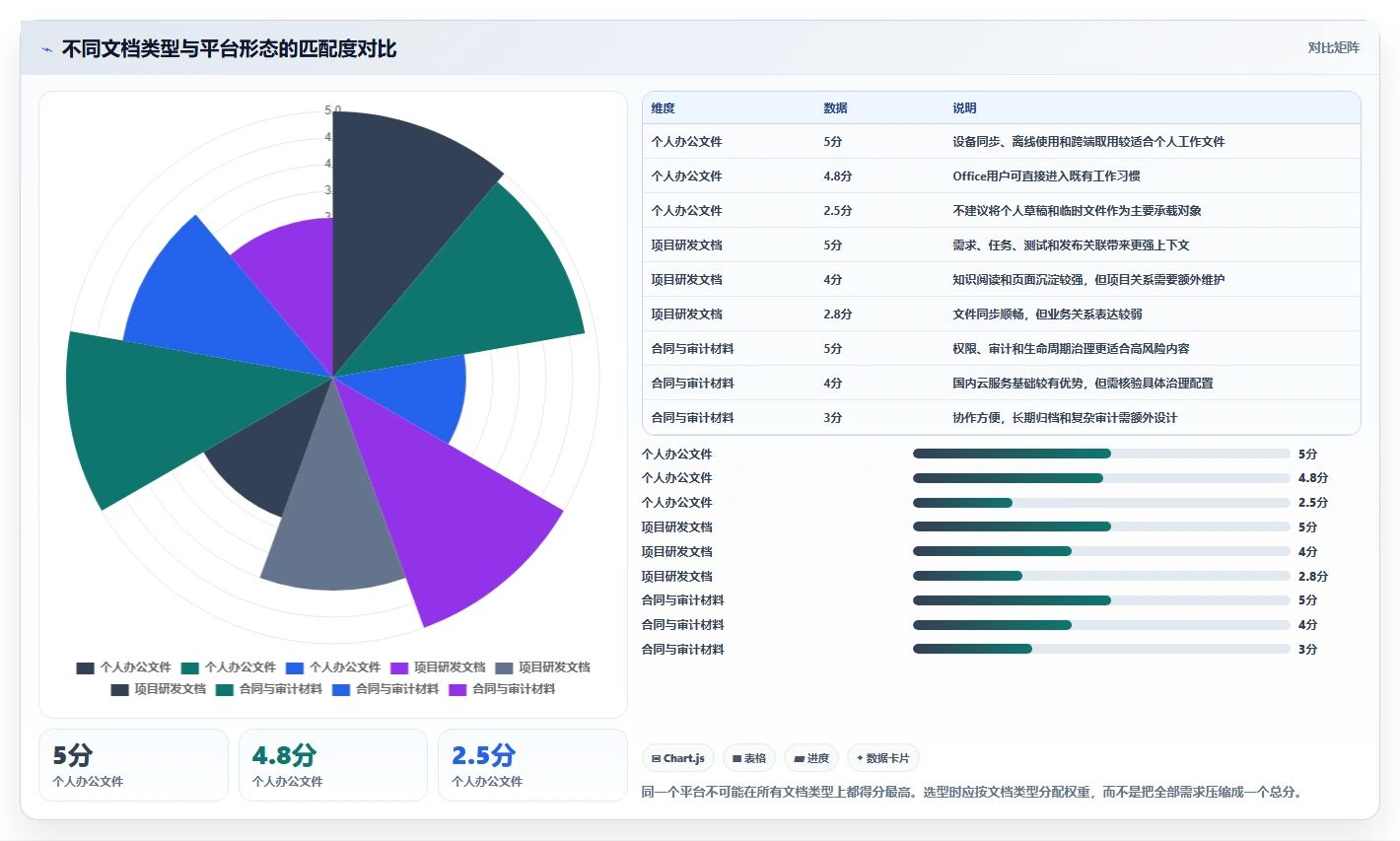Click the 合同与审计材料 5分 progress bar

click(x=1101, y=600)
